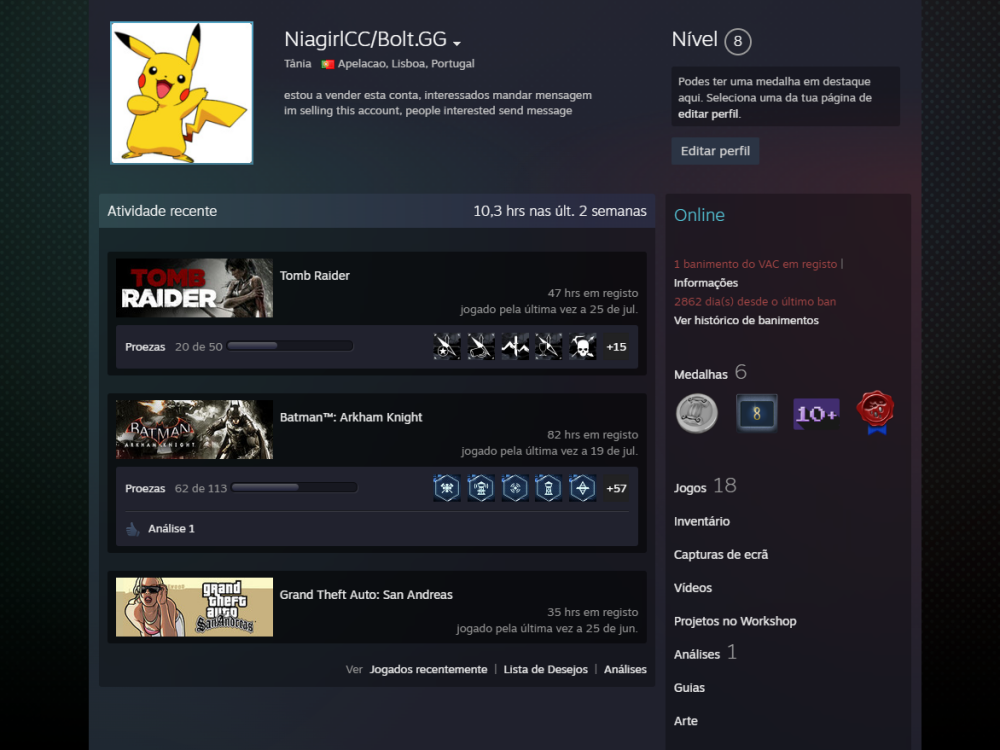Open Grand Theft Auto: San Andreas title
Screen dimensions: 1000x750
[366, 594]
